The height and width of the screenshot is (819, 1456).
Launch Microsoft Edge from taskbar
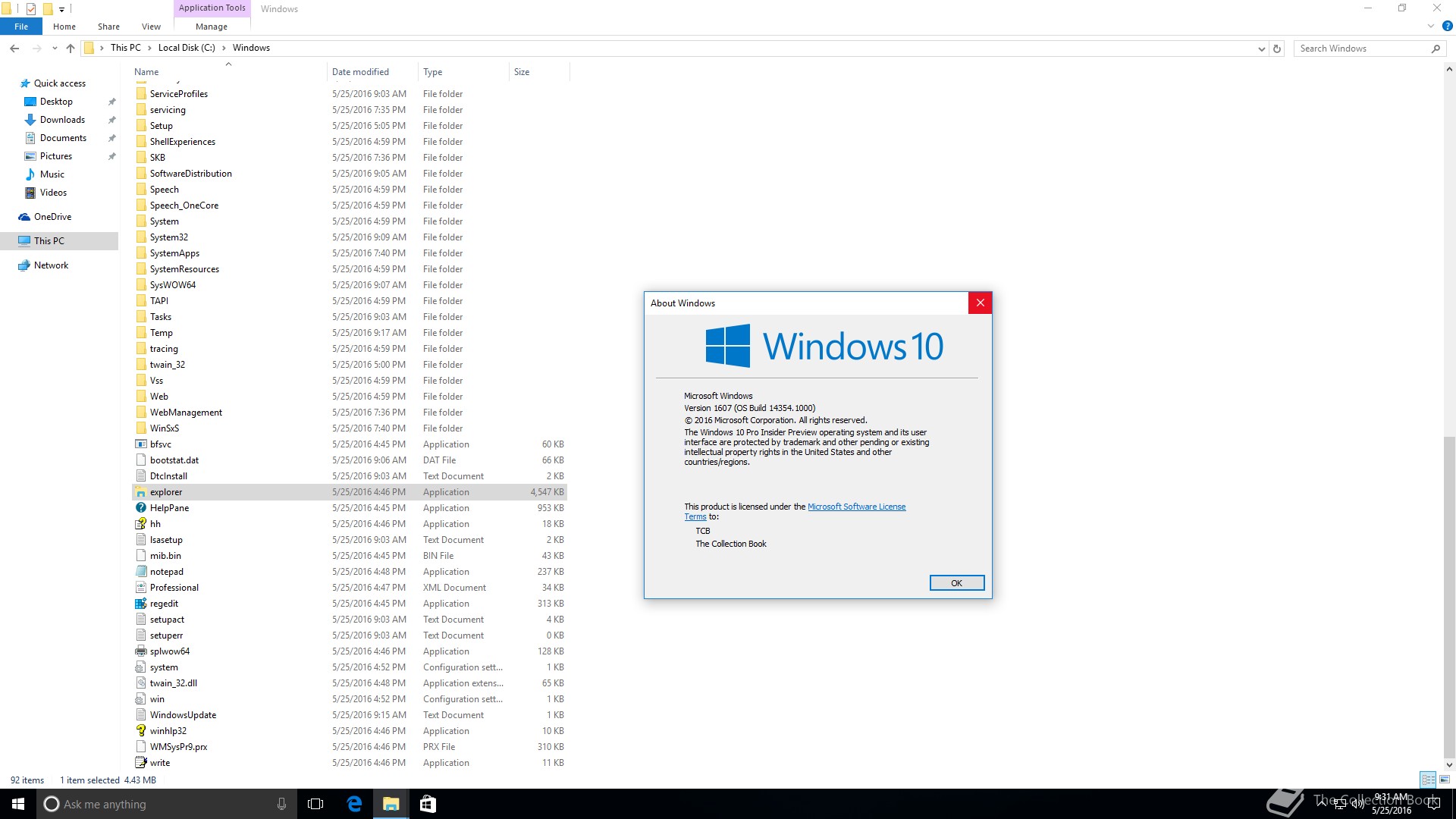click(354, 804)
